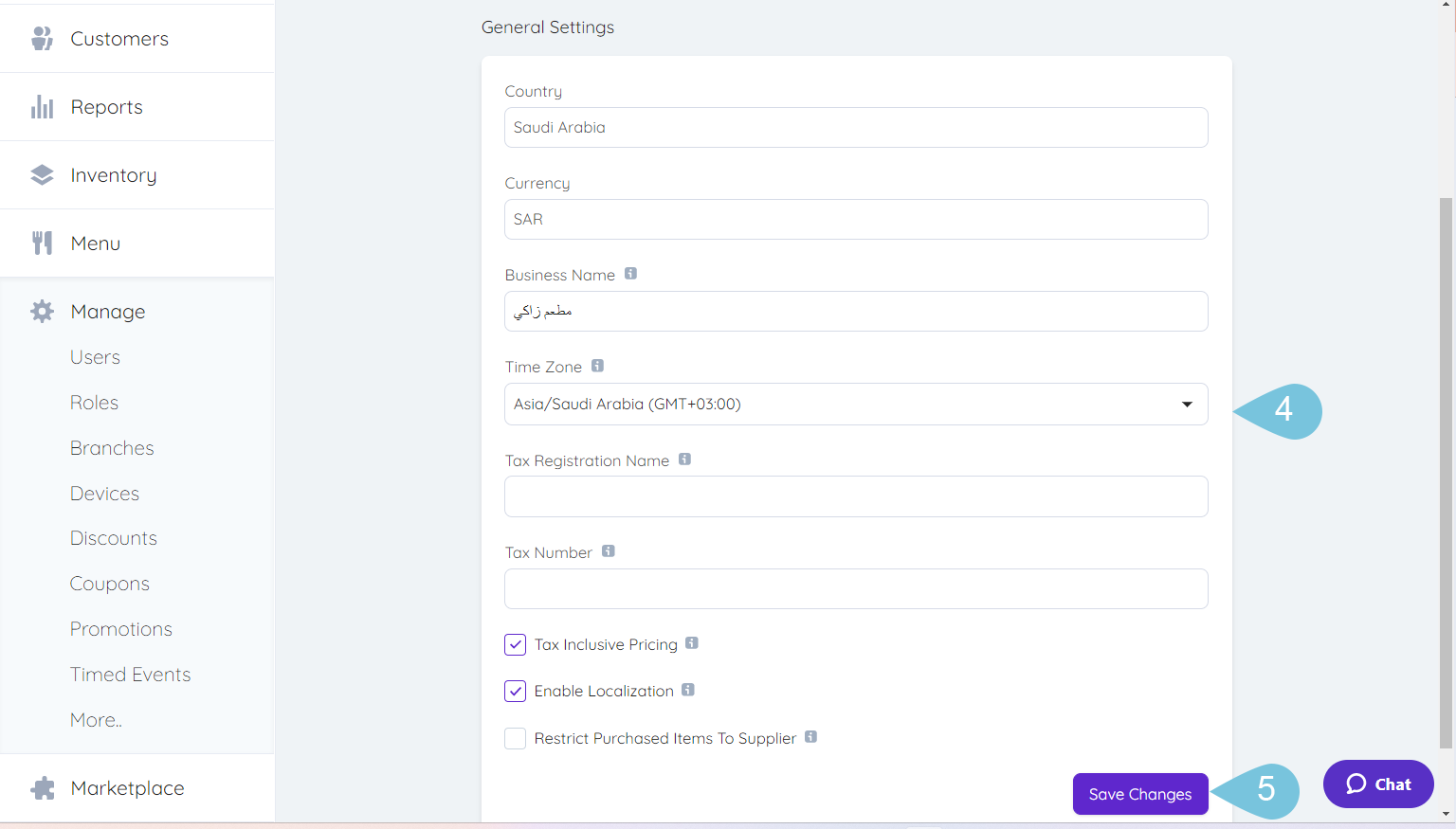Viewport: 1456px width, 829px height.
Task: Click the Tax Inclusive Pricing label
Action: [606, 644]
